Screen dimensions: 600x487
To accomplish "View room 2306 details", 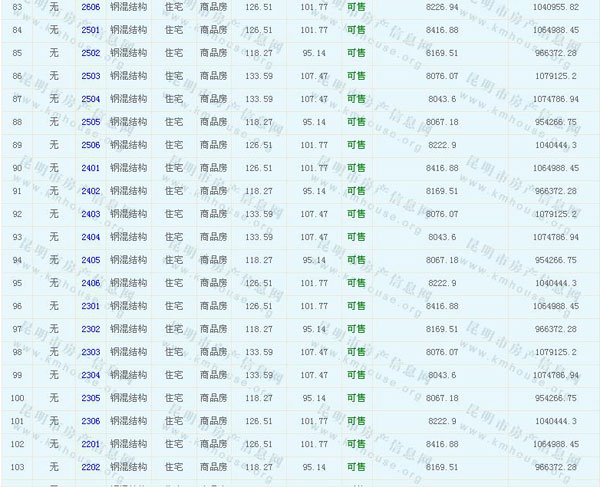I will [90, 421].
